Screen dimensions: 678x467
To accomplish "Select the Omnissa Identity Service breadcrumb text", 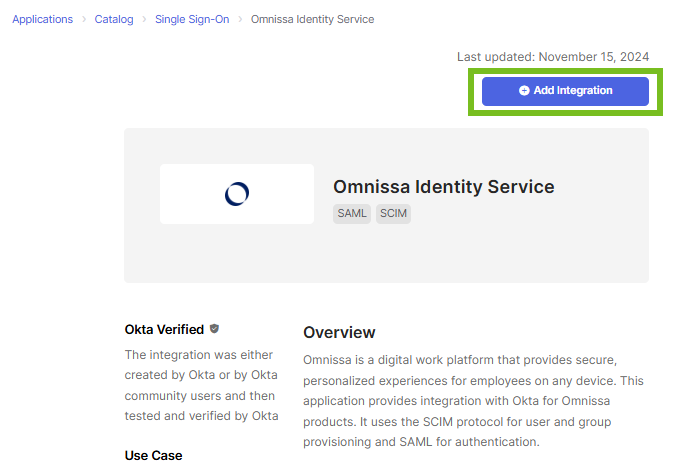I will point(312,19).
